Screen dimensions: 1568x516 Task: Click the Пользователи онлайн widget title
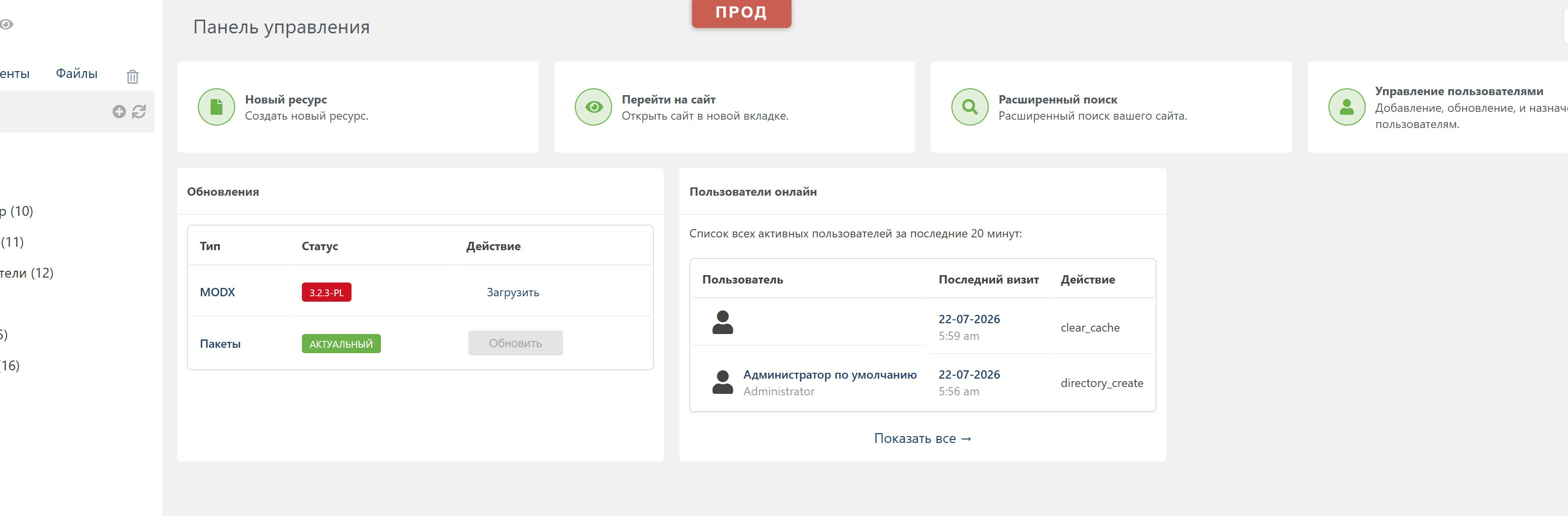tap(753, 192)
